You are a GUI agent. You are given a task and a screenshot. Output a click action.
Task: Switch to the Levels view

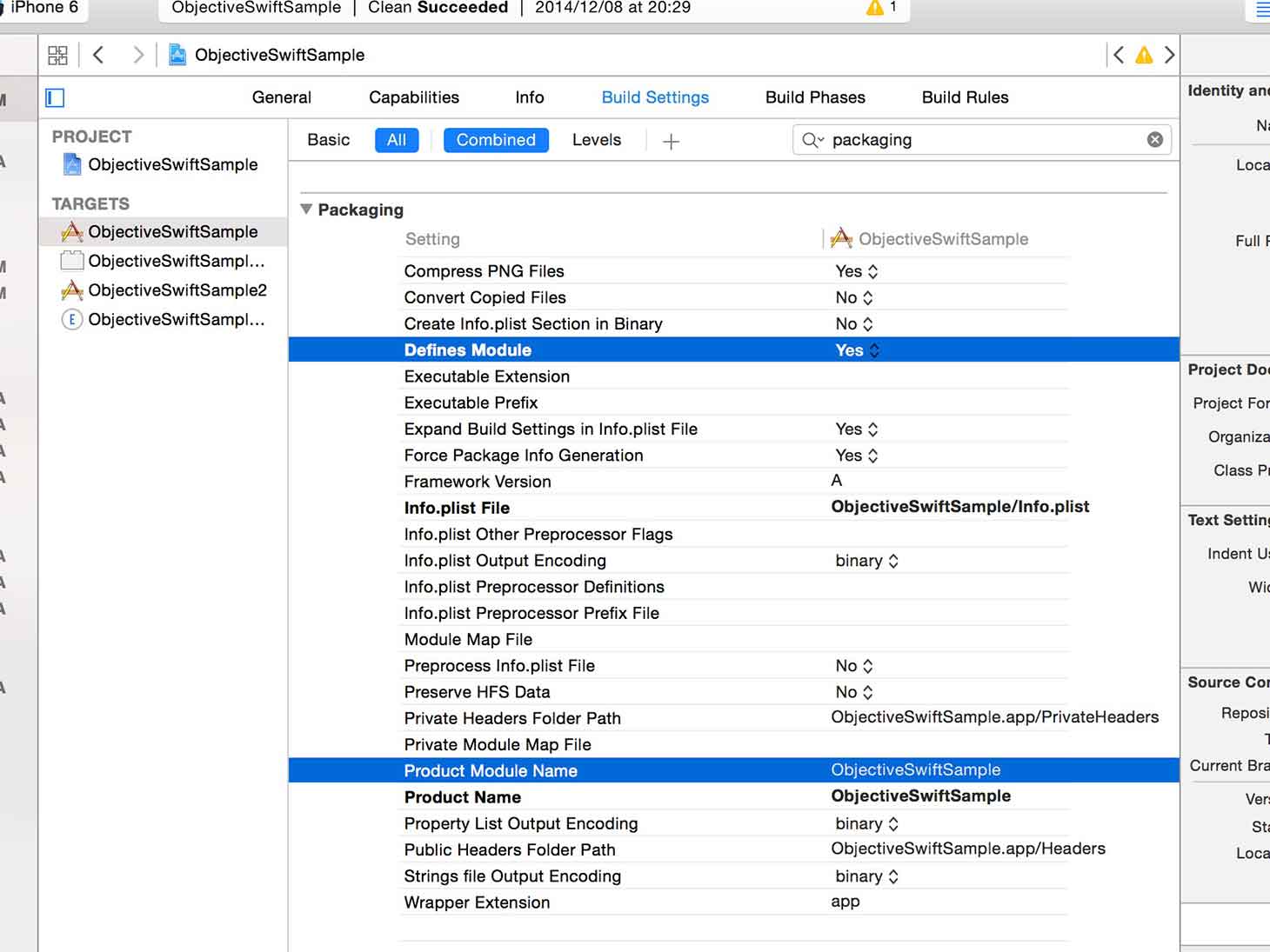pos(597,140)
